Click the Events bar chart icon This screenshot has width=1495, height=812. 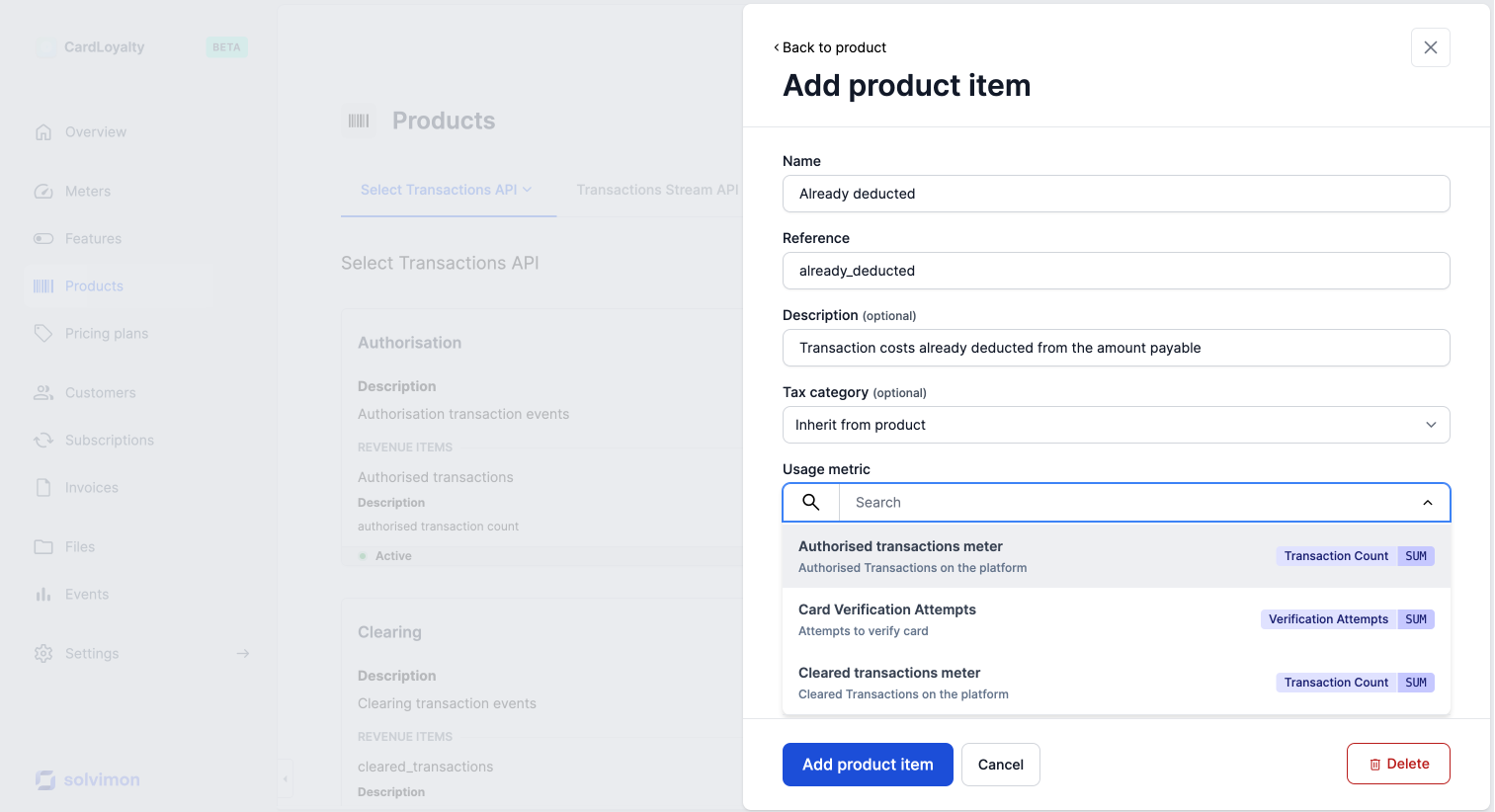click(43, 595)
